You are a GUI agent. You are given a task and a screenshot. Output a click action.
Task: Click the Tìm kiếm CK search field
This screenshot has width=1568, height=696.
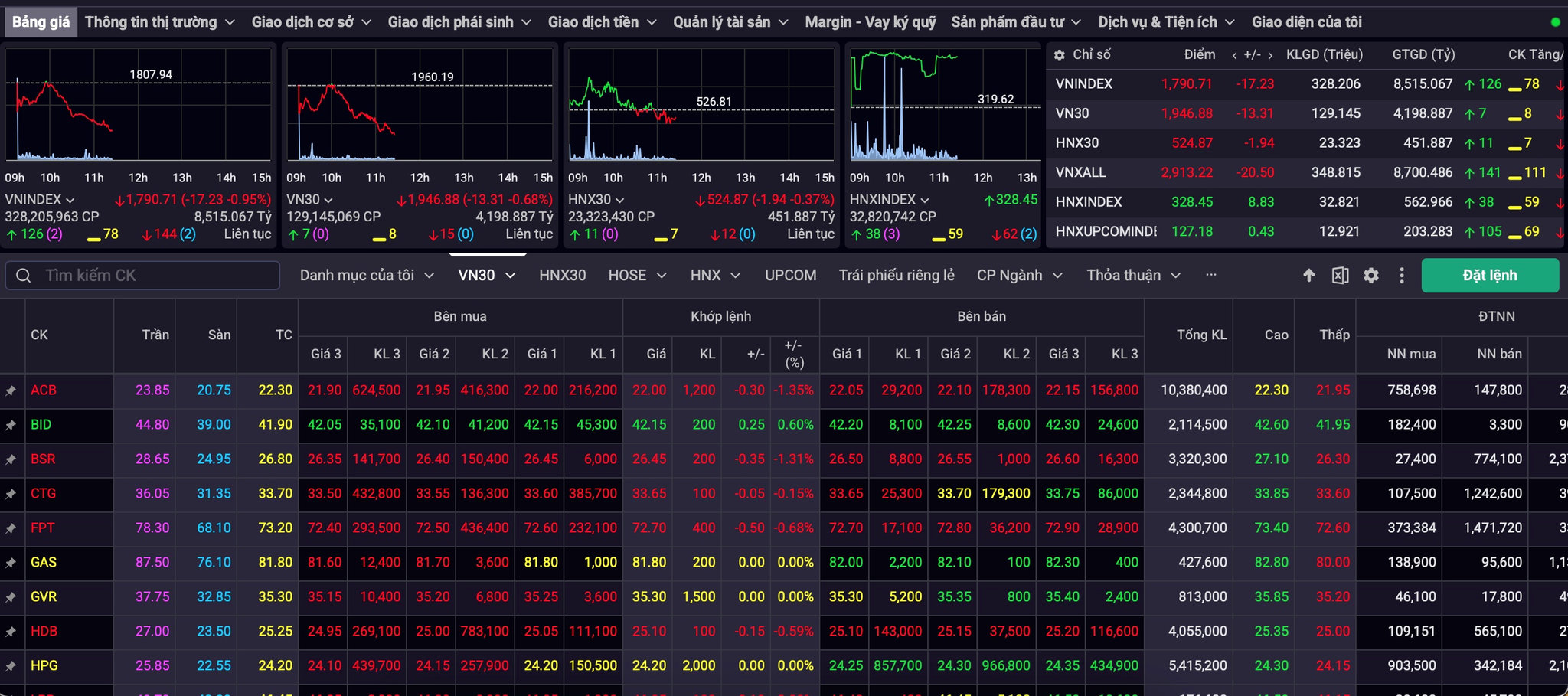tap(142, 276)
